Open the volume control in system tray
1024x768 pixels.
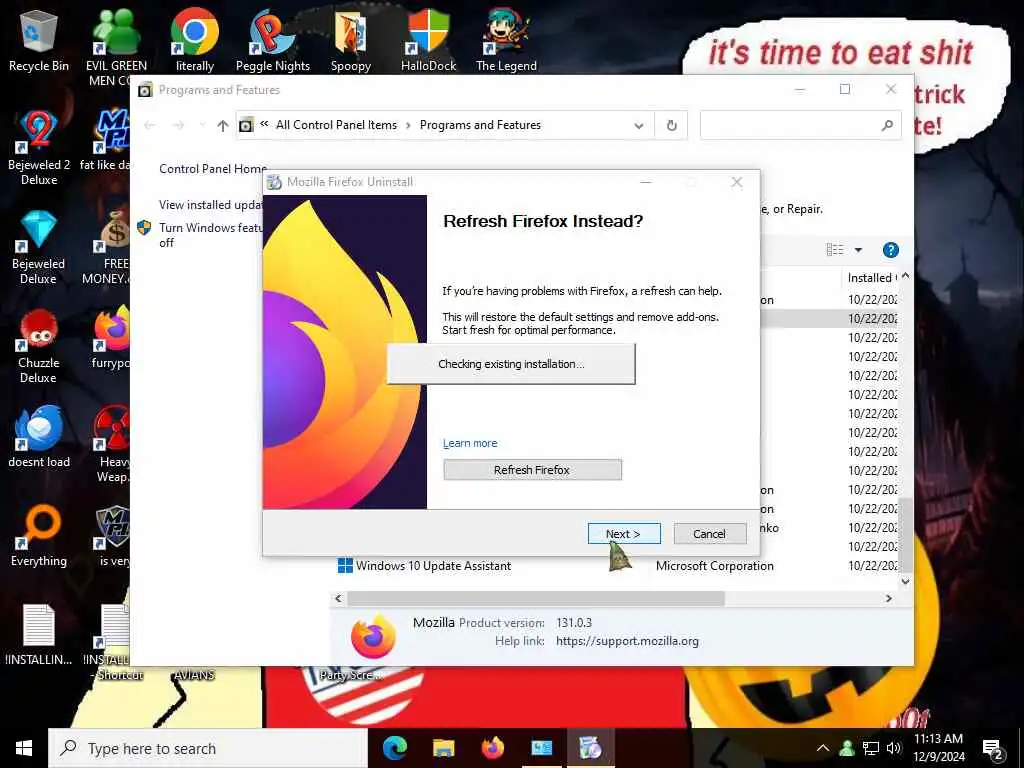pos(893,748)
